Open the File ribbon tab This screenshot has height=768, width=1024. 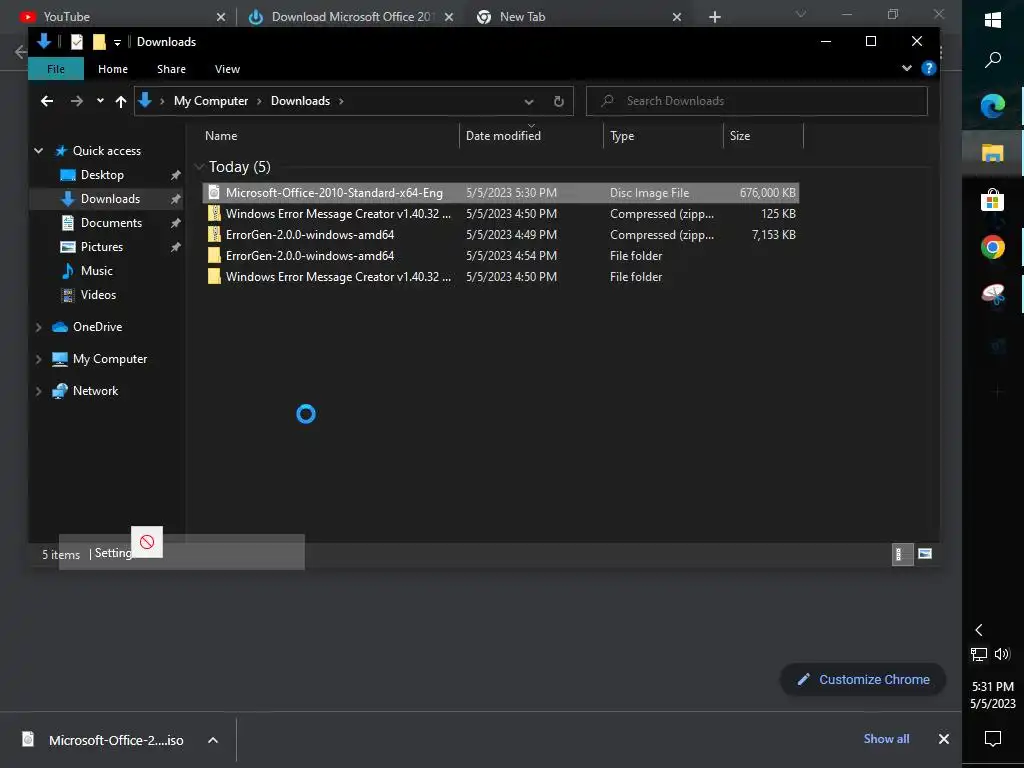click(x=56, y=69)
